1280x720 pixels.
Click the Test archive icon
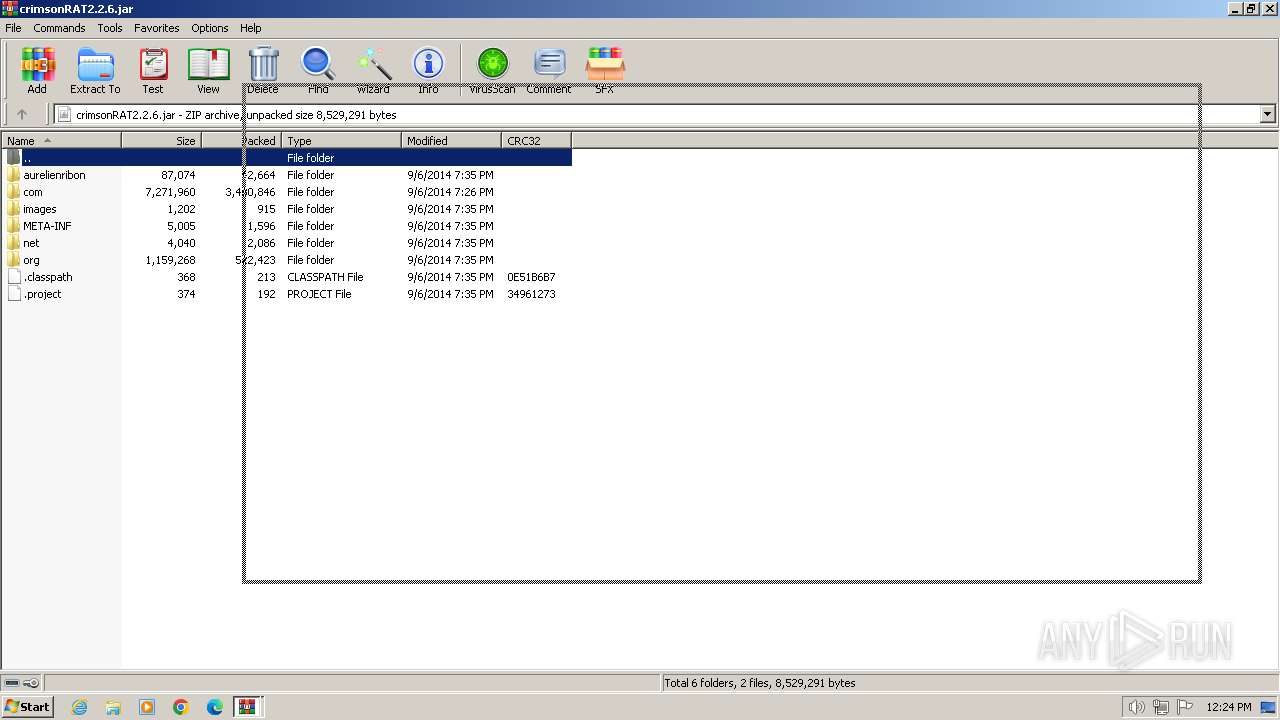[x=153, y=69]
